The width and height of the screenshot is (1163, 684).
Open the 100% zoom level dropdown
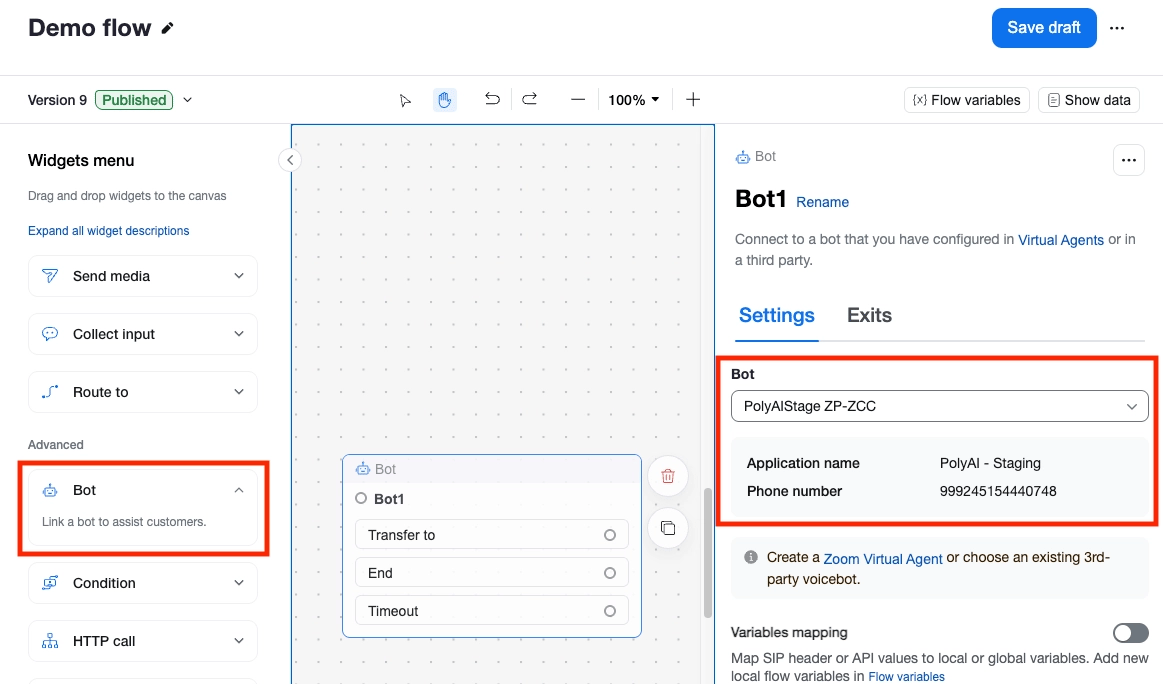(633, 100)
